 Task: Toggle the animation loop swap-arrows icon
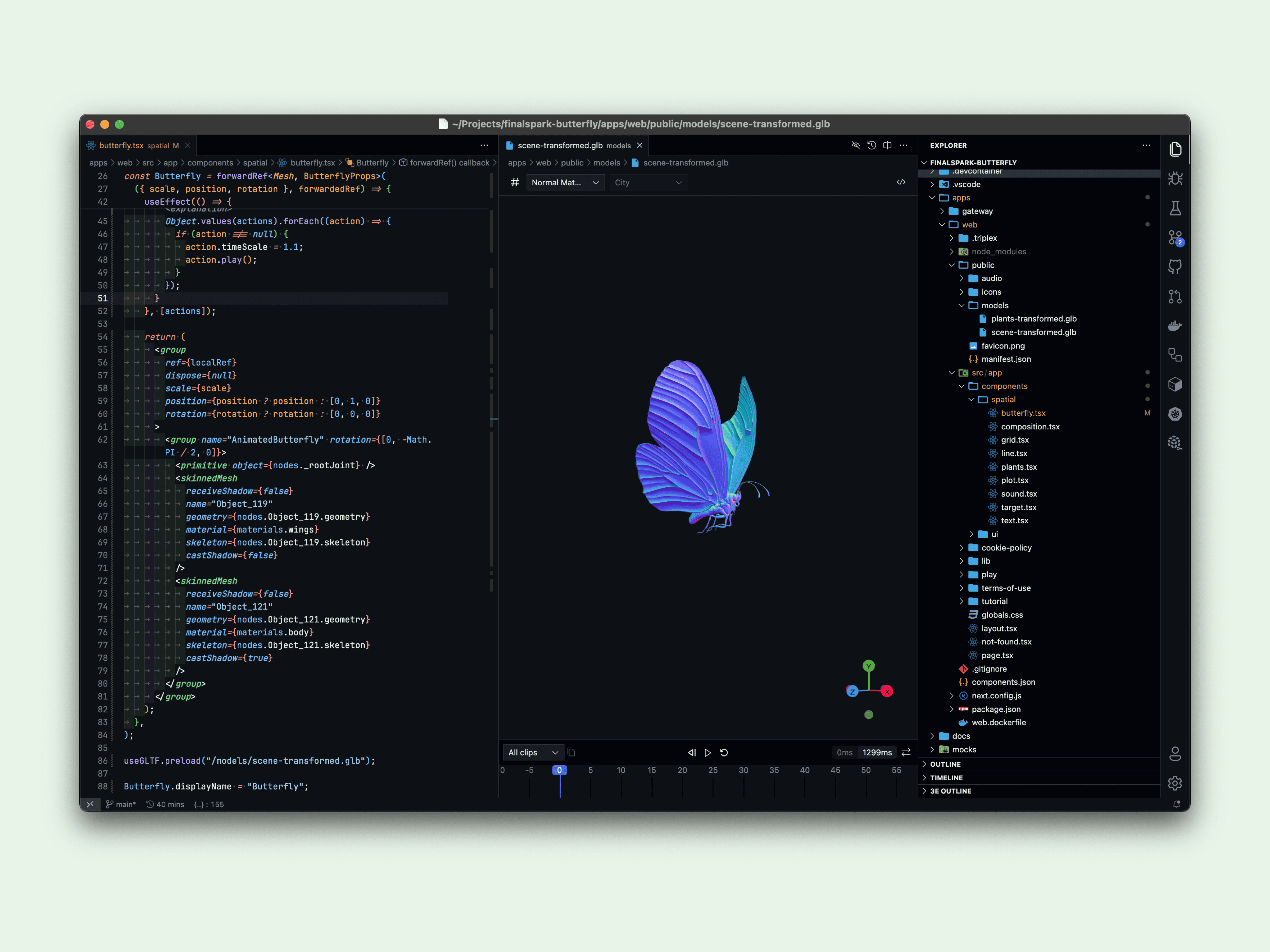coord(906,752)
